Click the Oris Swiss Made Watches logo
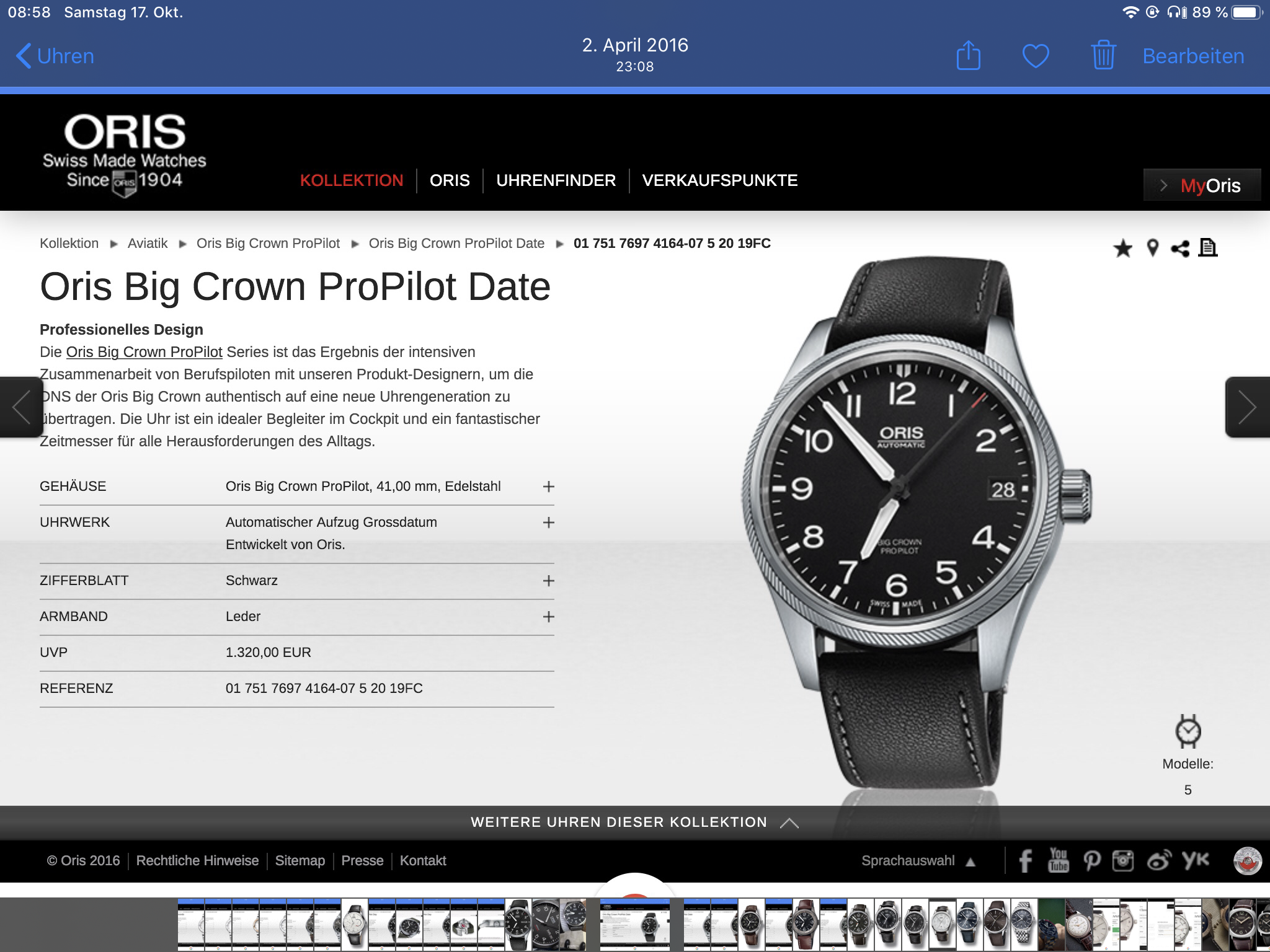This screenshot has height=952, width=1270. coord(125,155)
